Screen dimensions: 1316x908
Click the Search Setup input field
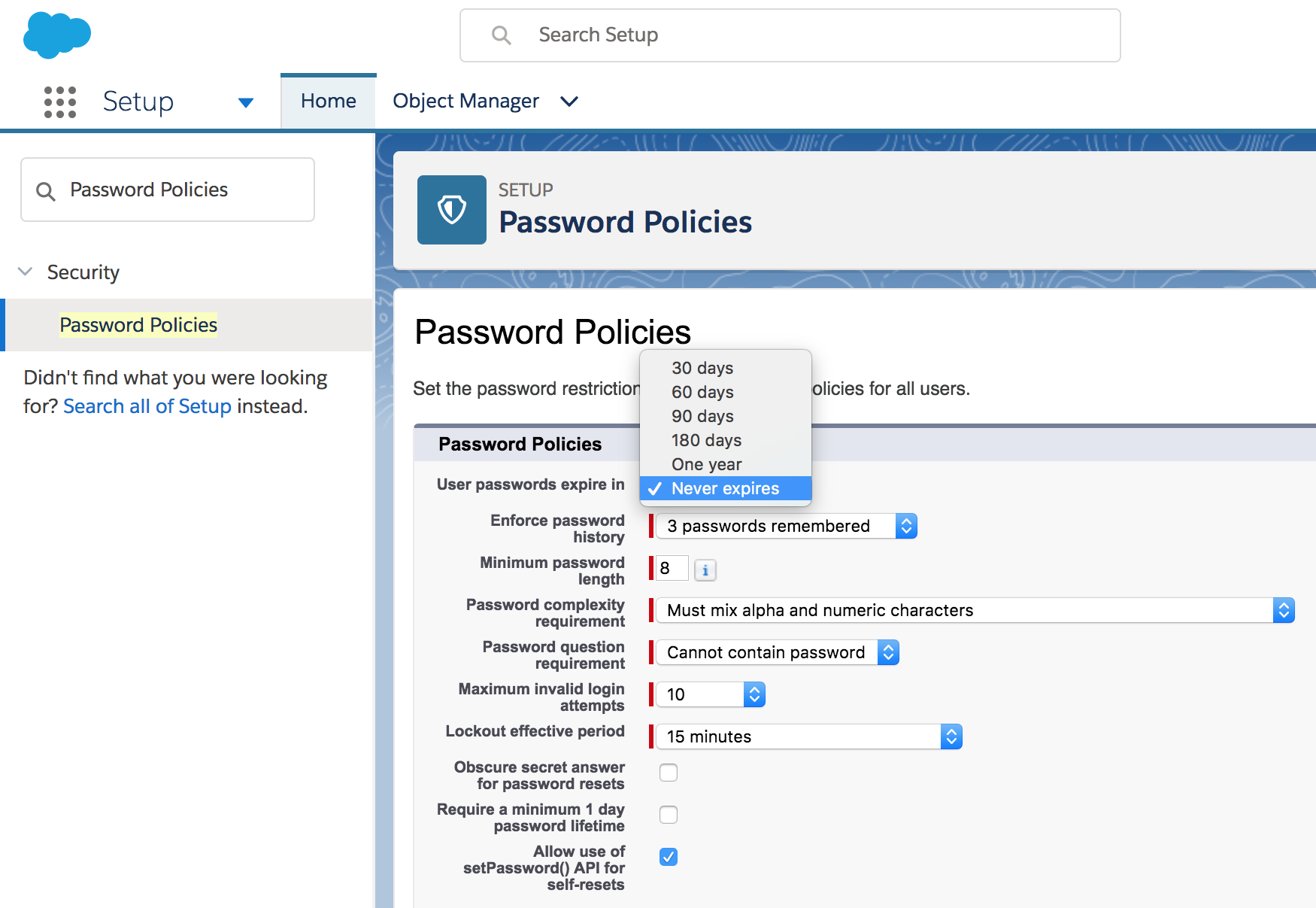pos(790,35)
